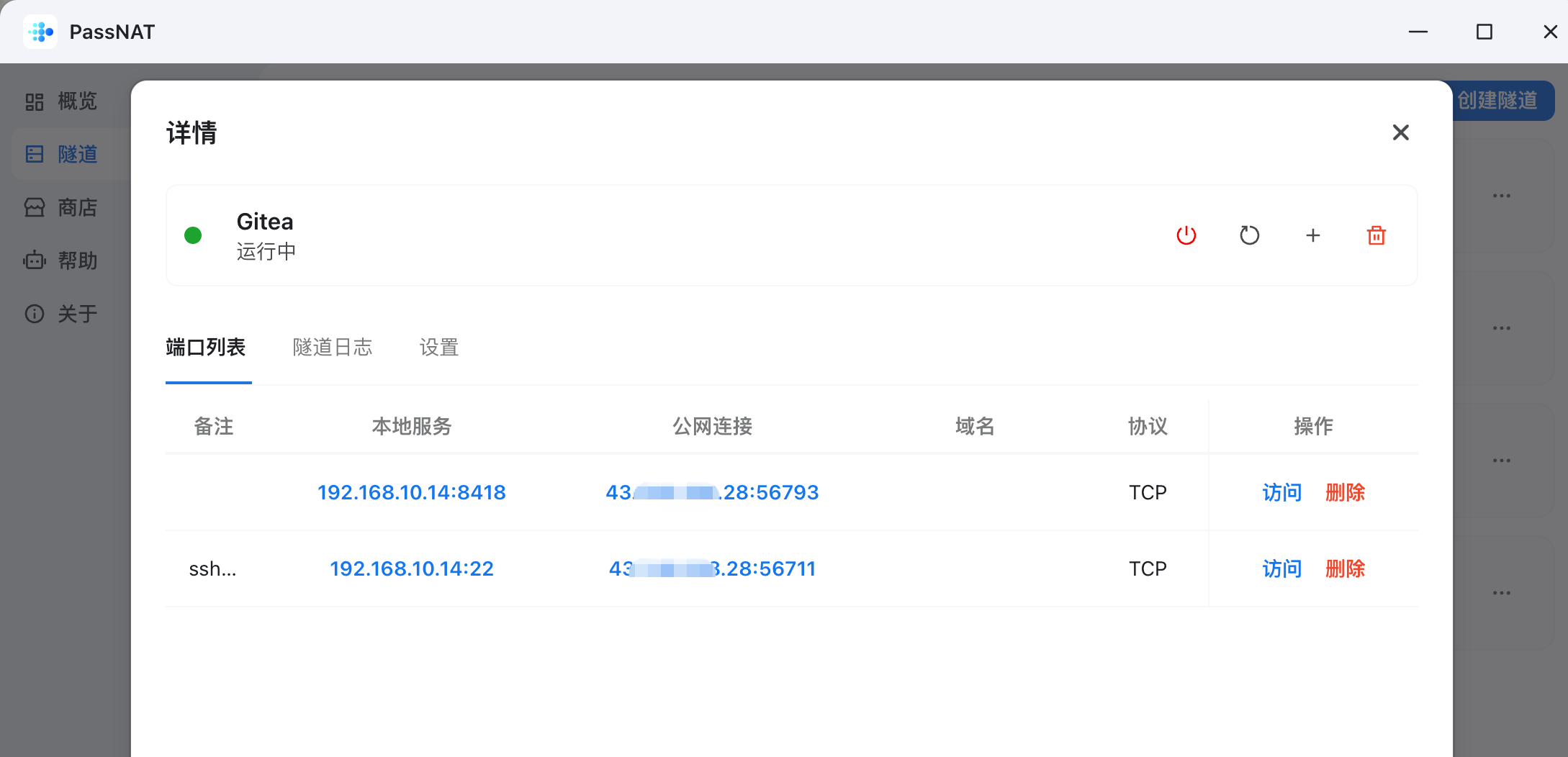Restart the Gitea tunnel

point(1249,235)
